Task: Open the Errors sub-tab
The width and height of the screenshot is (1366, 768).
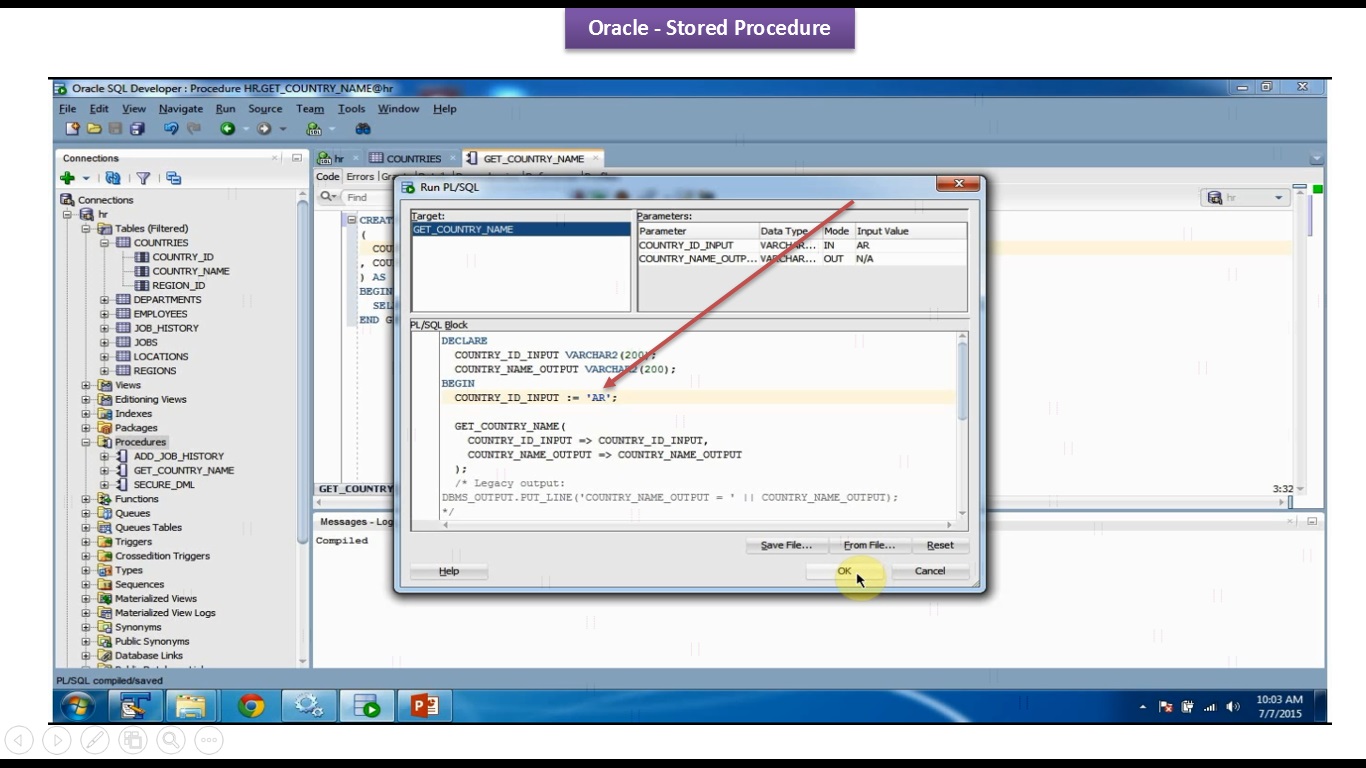Action: (x=360, y=177)
